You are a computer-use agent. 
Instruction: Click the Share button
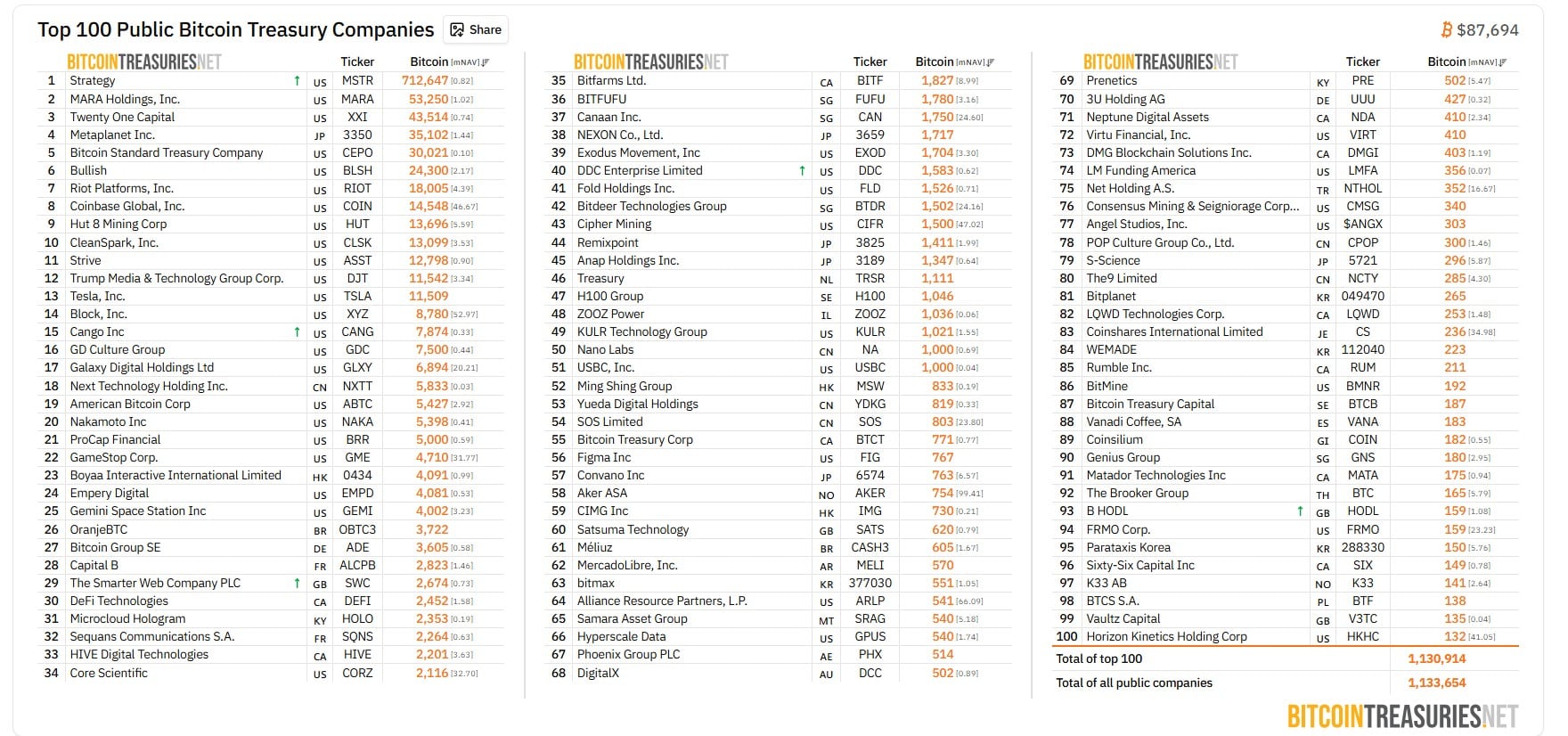(476, 29)
